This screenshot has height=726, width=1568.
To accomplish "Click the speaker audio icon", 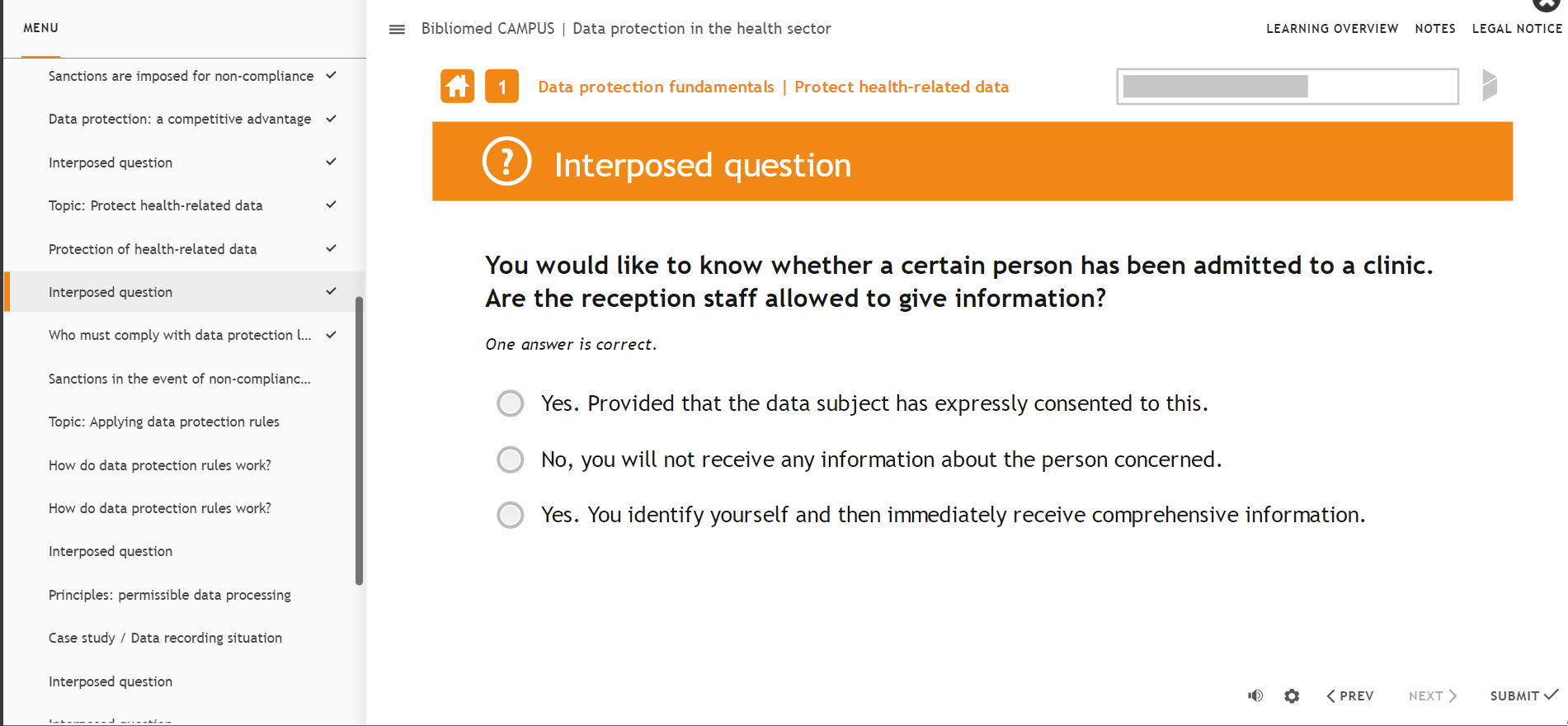I will click(1255, 695).
